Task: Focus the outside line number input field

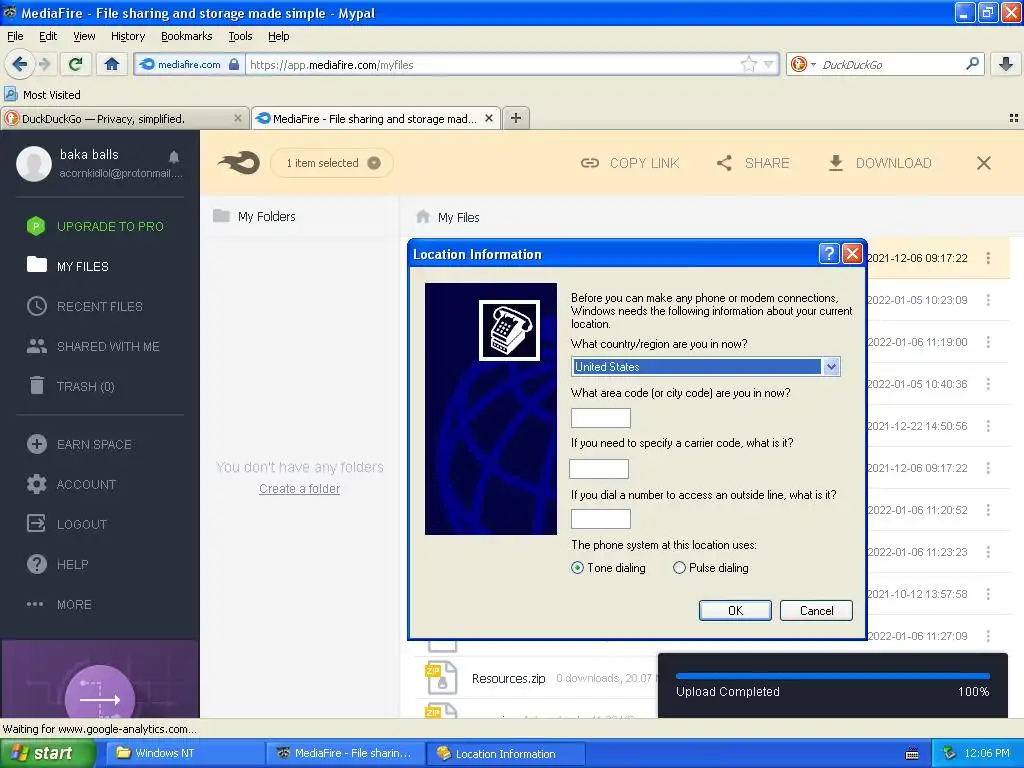Action: pyautogui.click(x=600, y=519)
